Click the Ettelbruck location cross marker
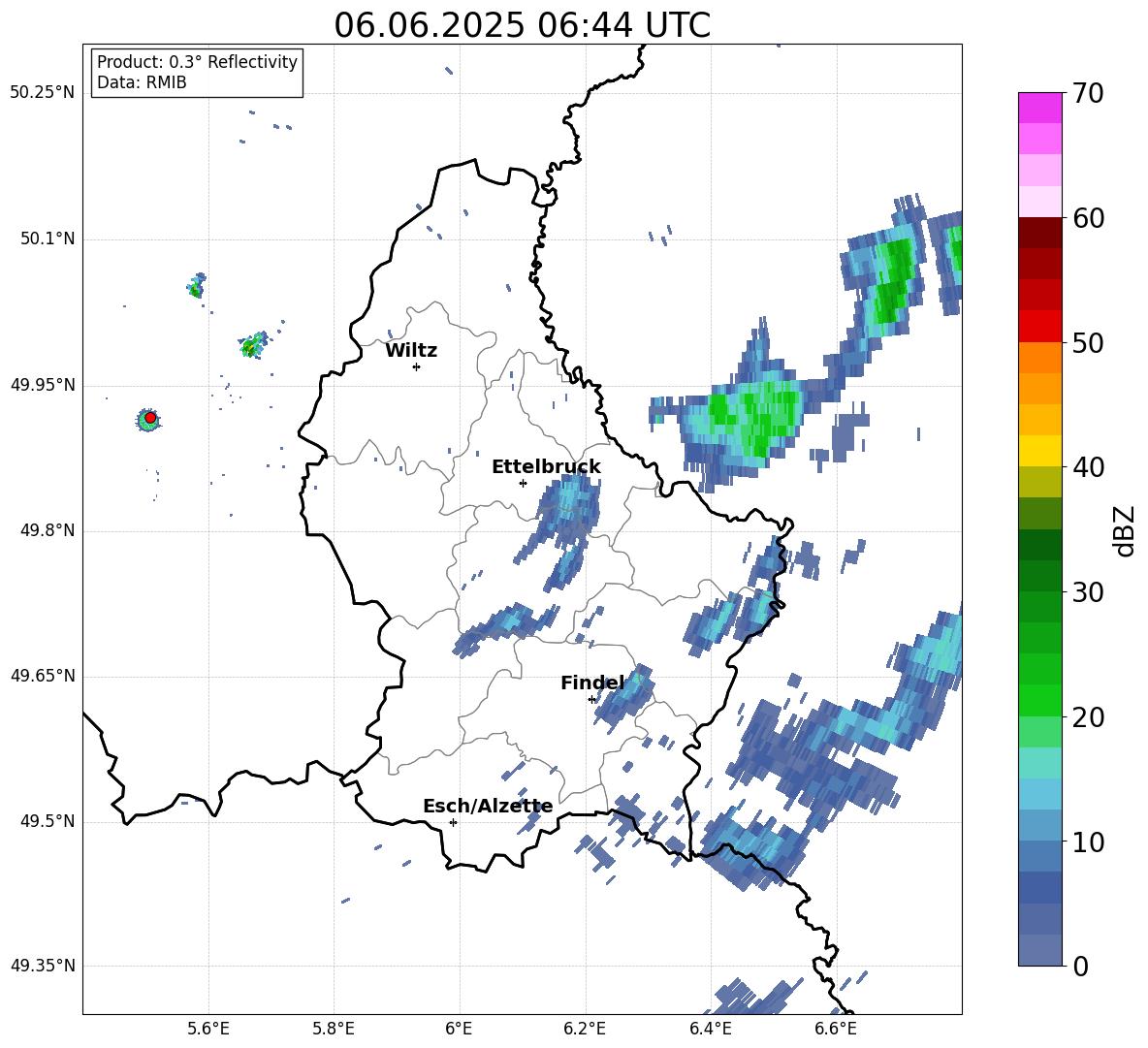1148x1048 pixels. pyautogui.click(x=523, y=483)
